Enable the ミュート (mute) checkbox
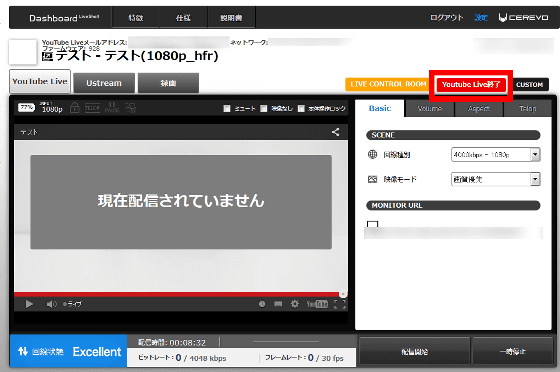Screen dimensions: 560x372 click(227, 109)
